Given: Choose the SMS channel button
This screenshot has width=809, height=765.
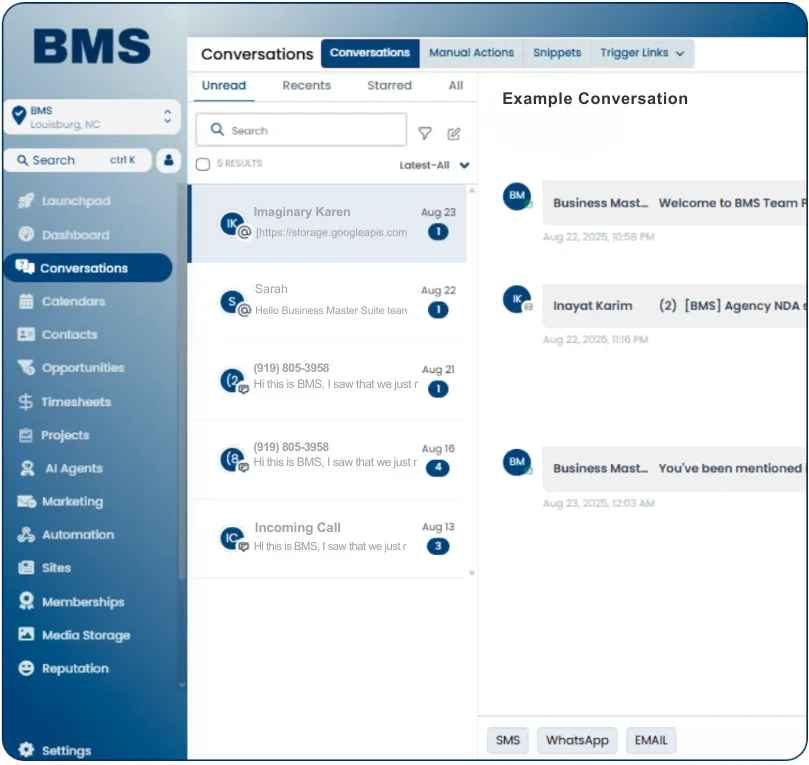Looking at the screenshot, I should tap(508, 740).
